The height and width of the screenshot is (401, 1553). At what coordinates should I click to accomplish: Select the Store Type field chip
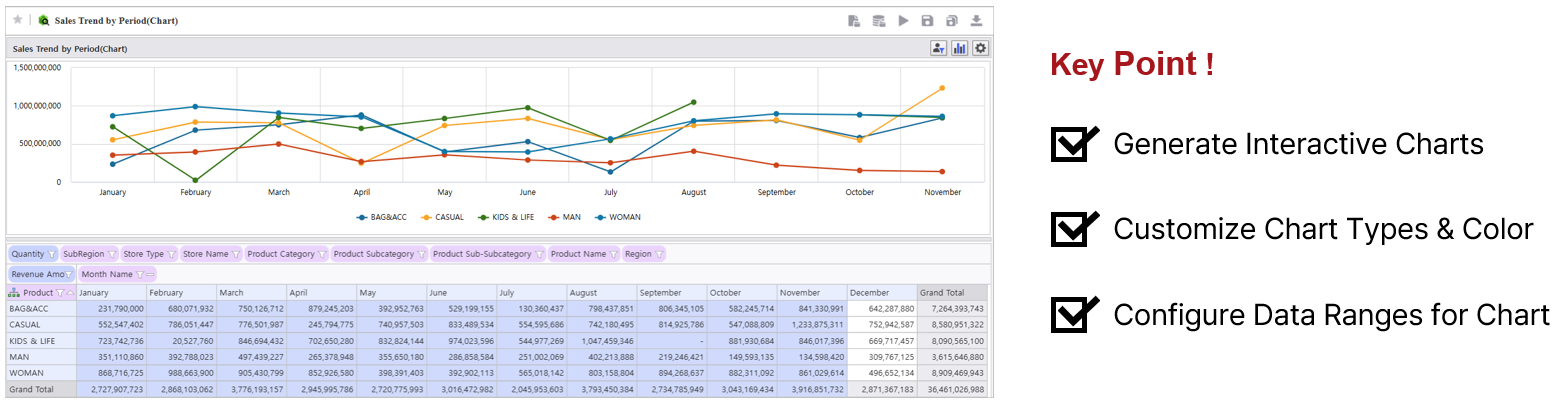pos(142,254)
